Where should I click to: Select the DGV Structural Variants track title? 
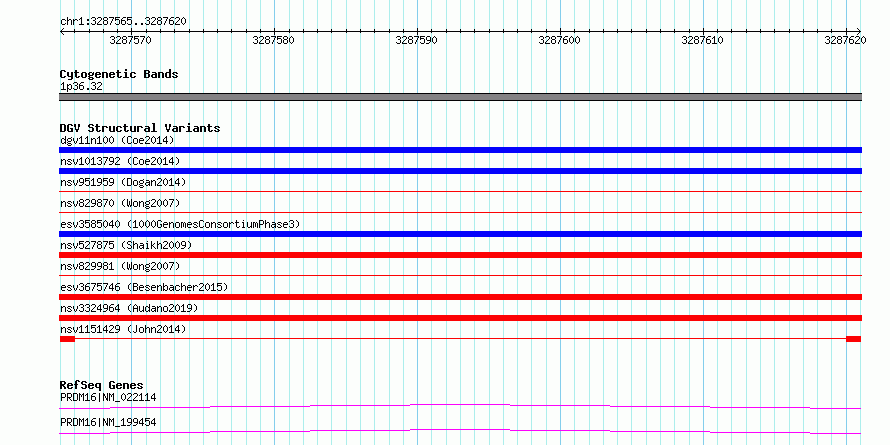140,128
